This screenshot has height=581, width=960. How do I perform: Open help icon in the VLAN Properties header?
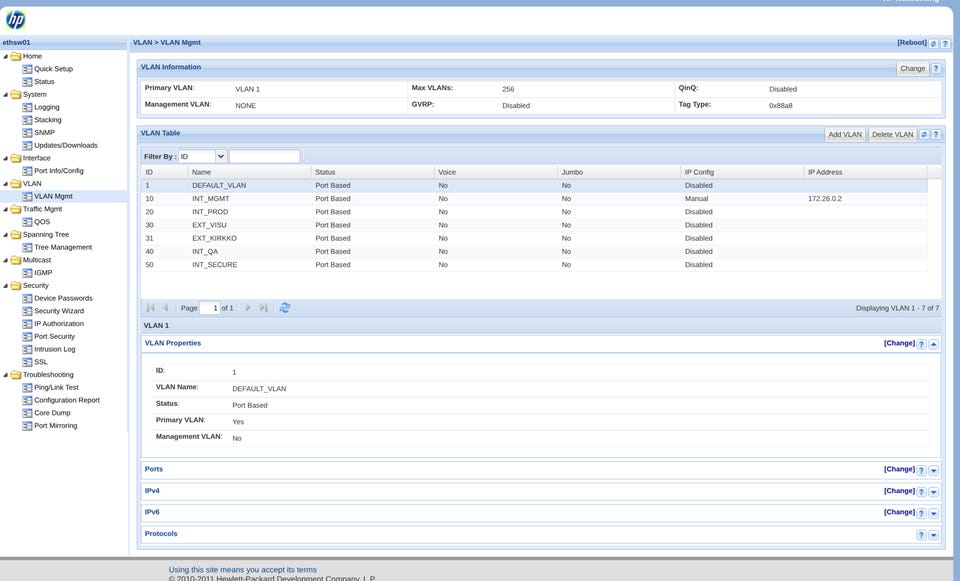click(921, 344)
